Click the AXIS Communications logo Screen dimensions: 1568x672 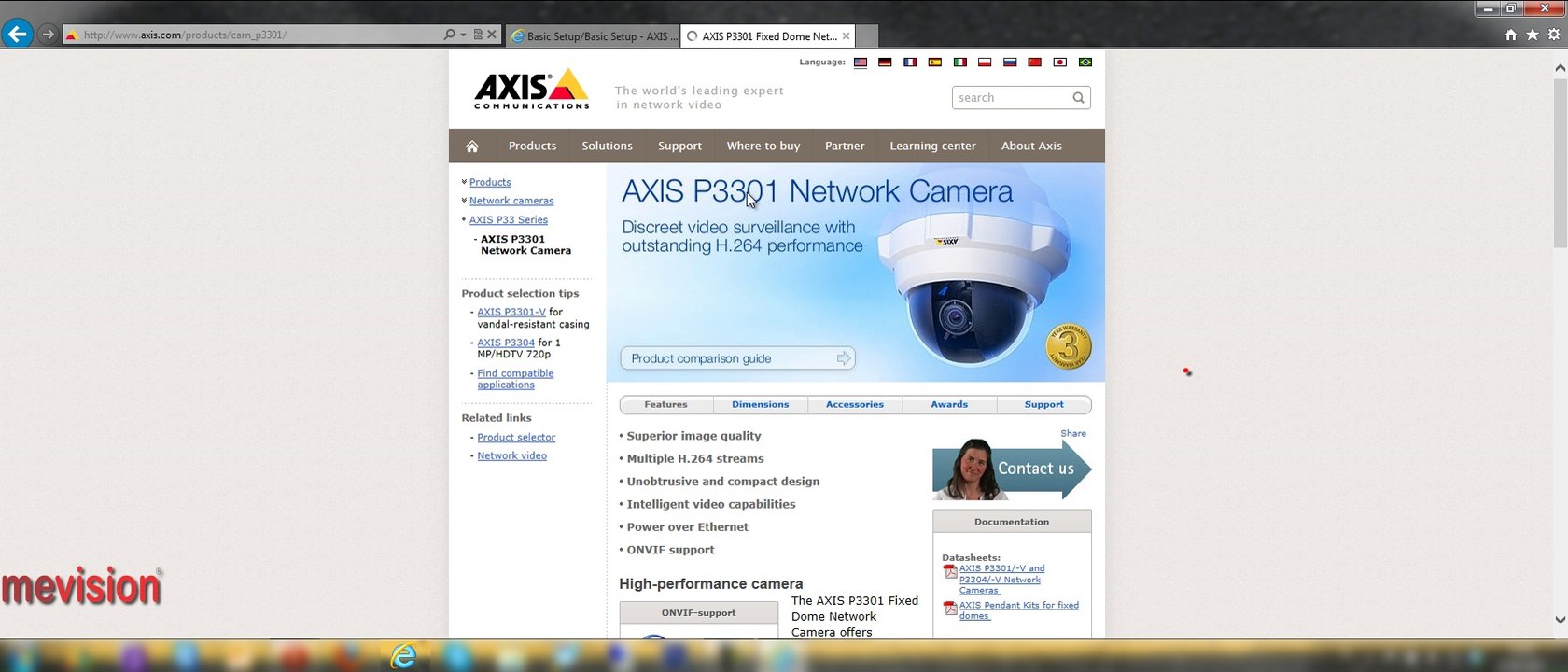coord(532,90)
